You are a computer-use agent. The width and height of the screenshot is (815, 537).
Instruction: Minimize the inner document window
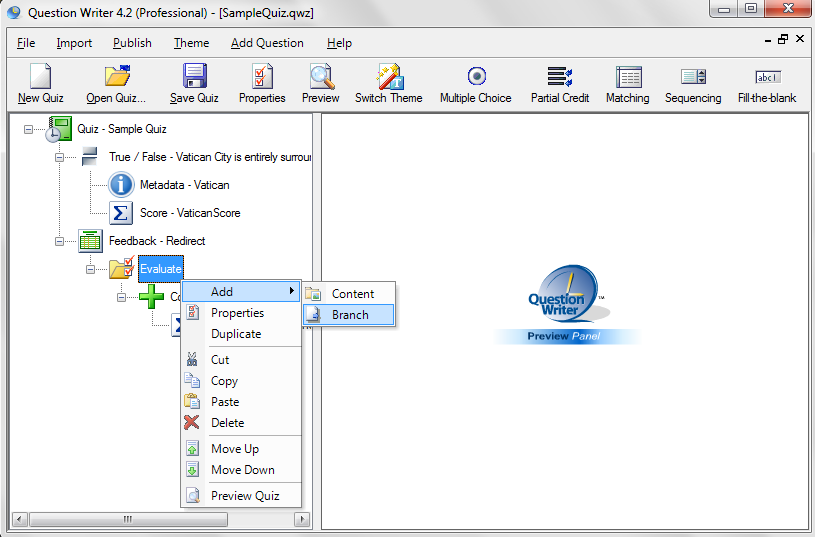click(x=768, y=41)
